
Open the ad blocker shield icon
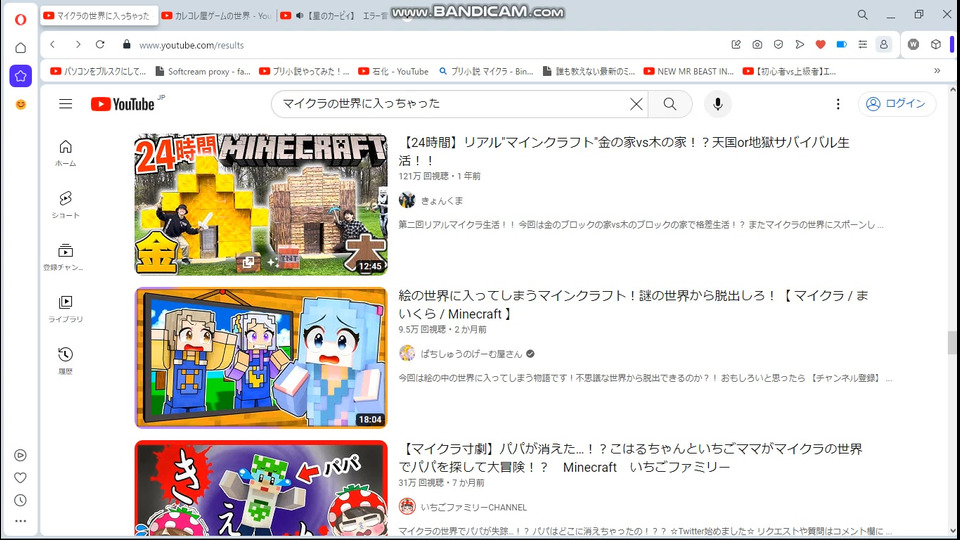coord(778,45)
